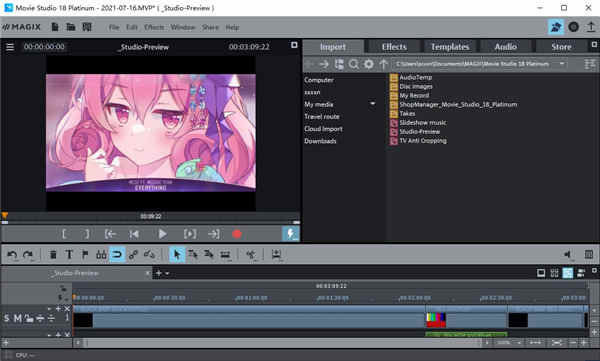The width and height of the screenshot is (600, 361).
Task: Jump to range start marker
Action: tap(110, 234)
